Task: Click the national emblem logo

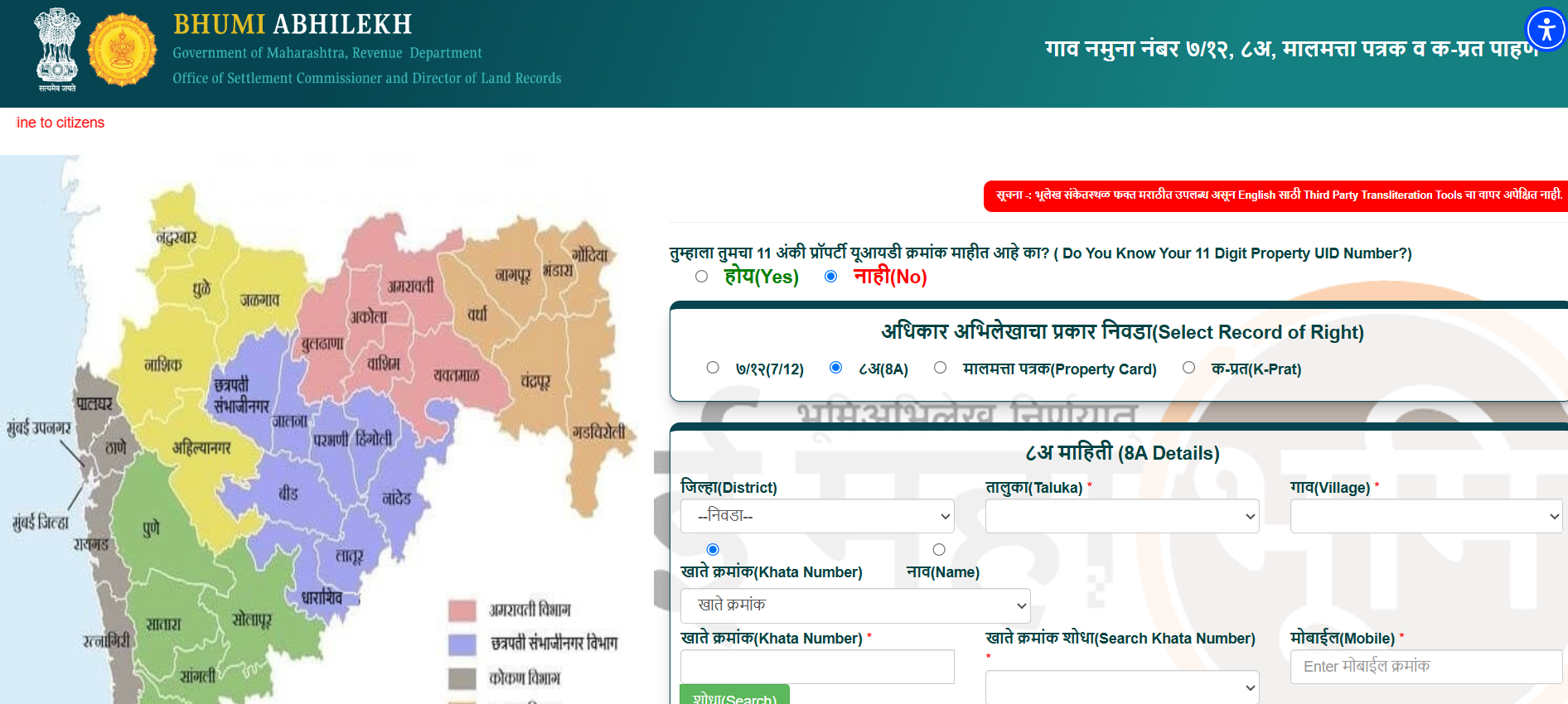Action: click(57, 50)
